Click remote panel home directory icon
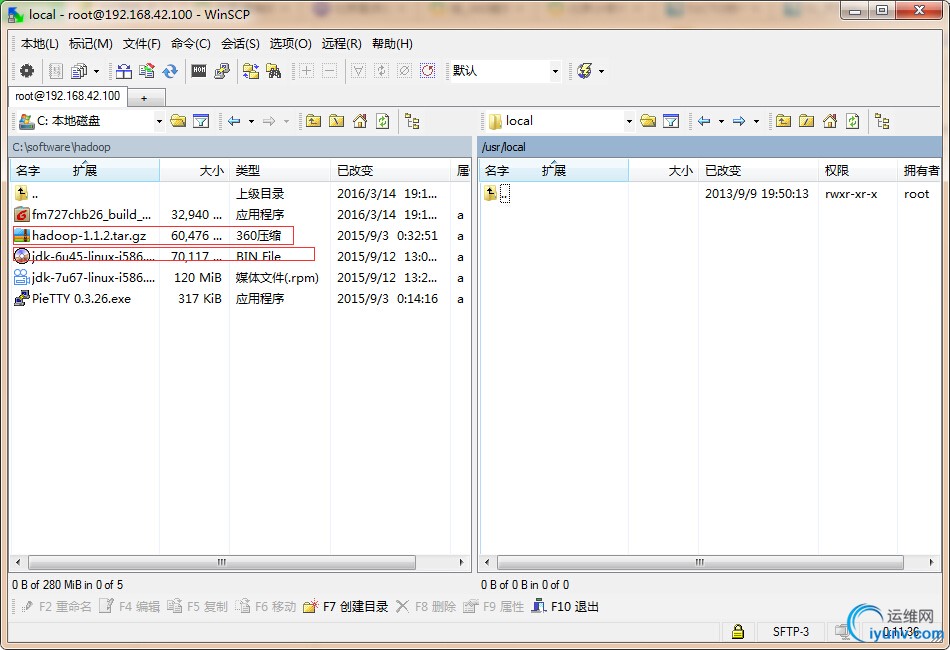 830,121
